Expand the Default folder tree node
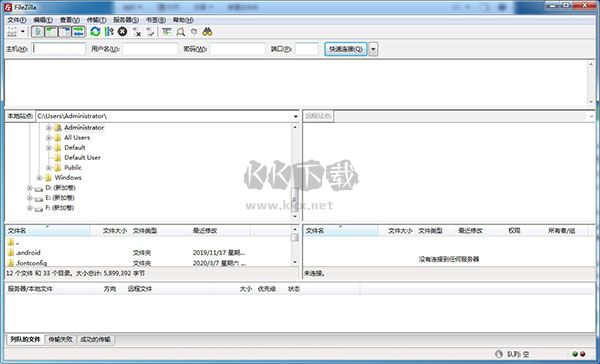The height and width of the screenshot is (364, 600). pyautogui.click(x=49, y=147)
